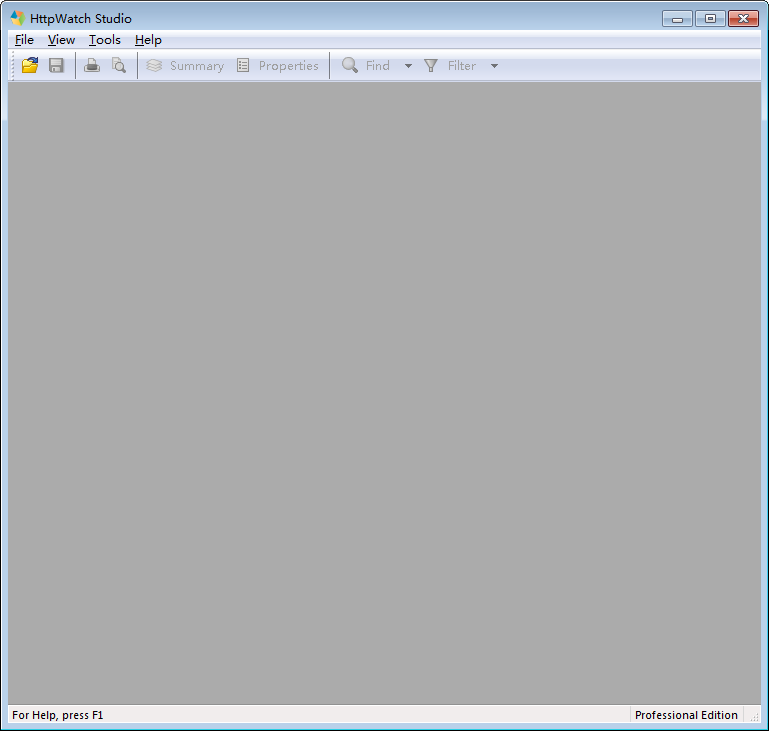Click the Properties list icon
The width and height of the screenshot is (769, 731).
243,66
